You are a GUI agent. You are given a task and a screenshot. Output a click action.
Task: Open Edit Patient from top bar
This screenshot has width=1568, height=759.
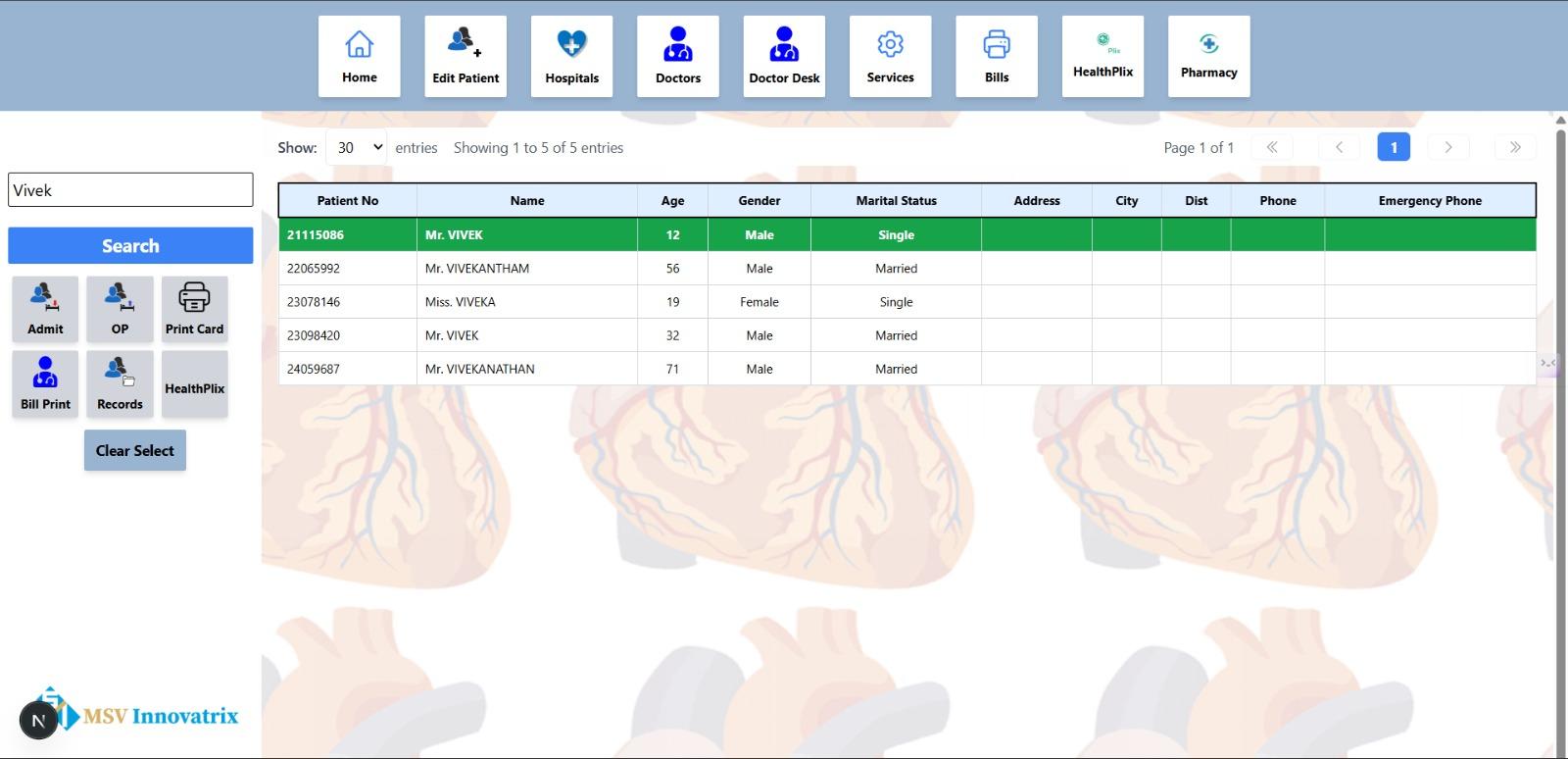(x=465, y=56)
